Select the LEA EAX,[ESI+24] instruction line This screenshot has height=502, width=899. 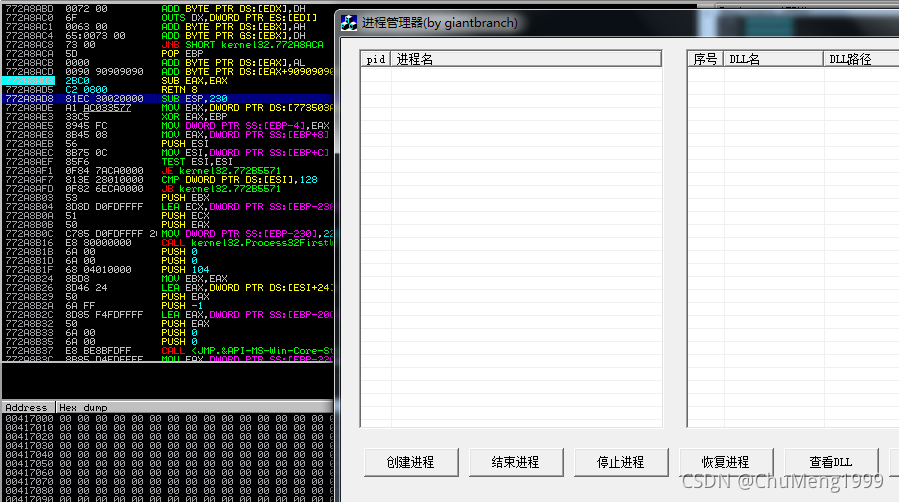coord(167,288)
